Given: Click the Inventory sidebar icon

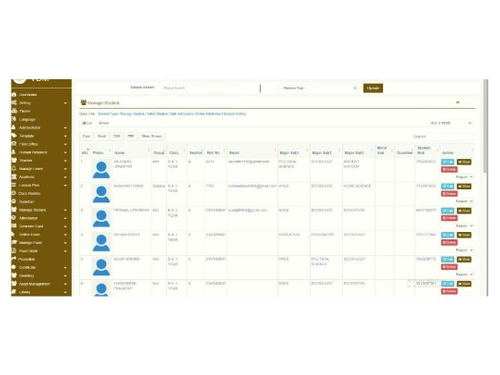Looking at the screenshot, I should tap(14, 275).
